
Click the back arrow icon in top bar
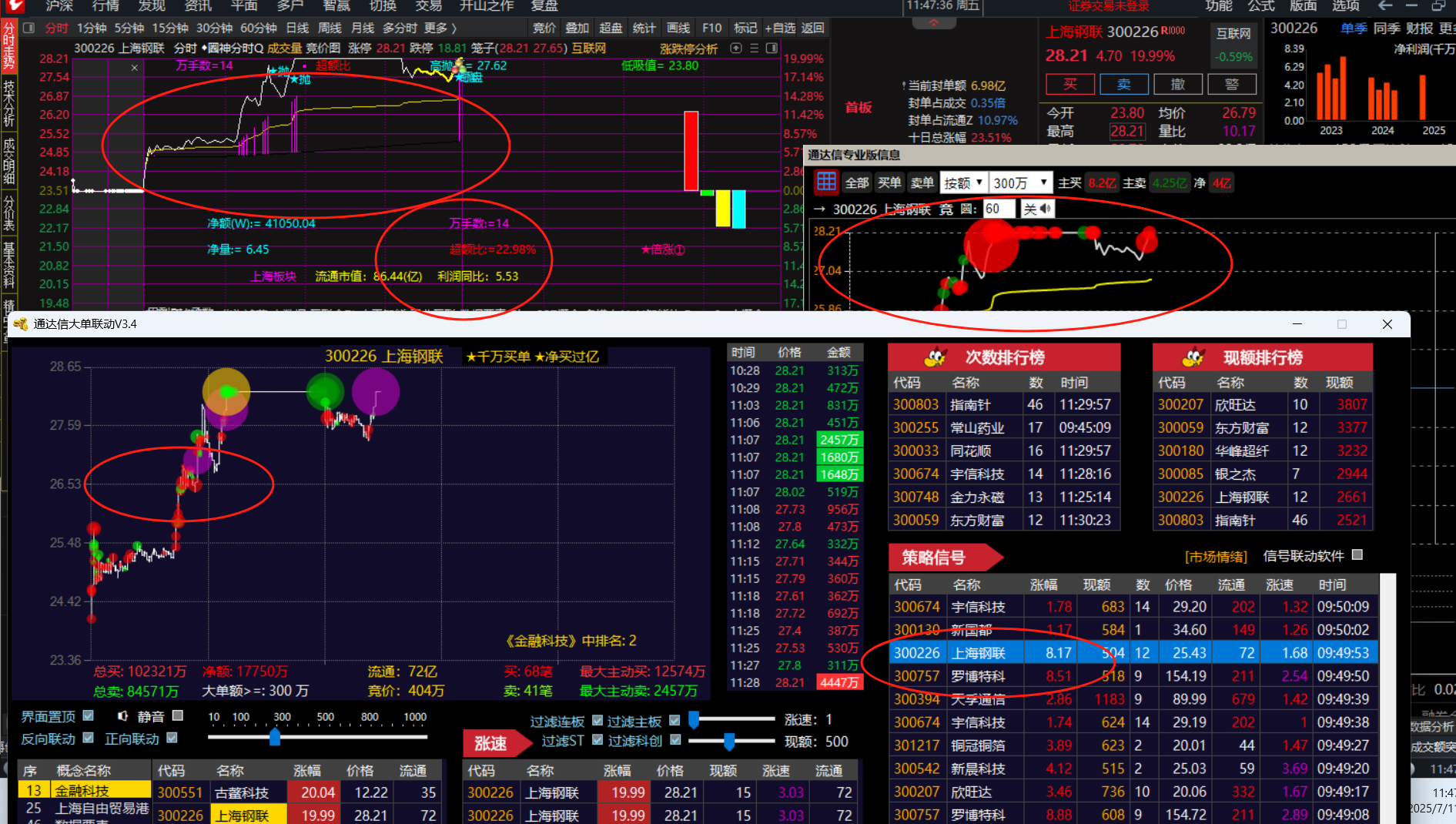pyautogui.click(x=1385, y=6)
